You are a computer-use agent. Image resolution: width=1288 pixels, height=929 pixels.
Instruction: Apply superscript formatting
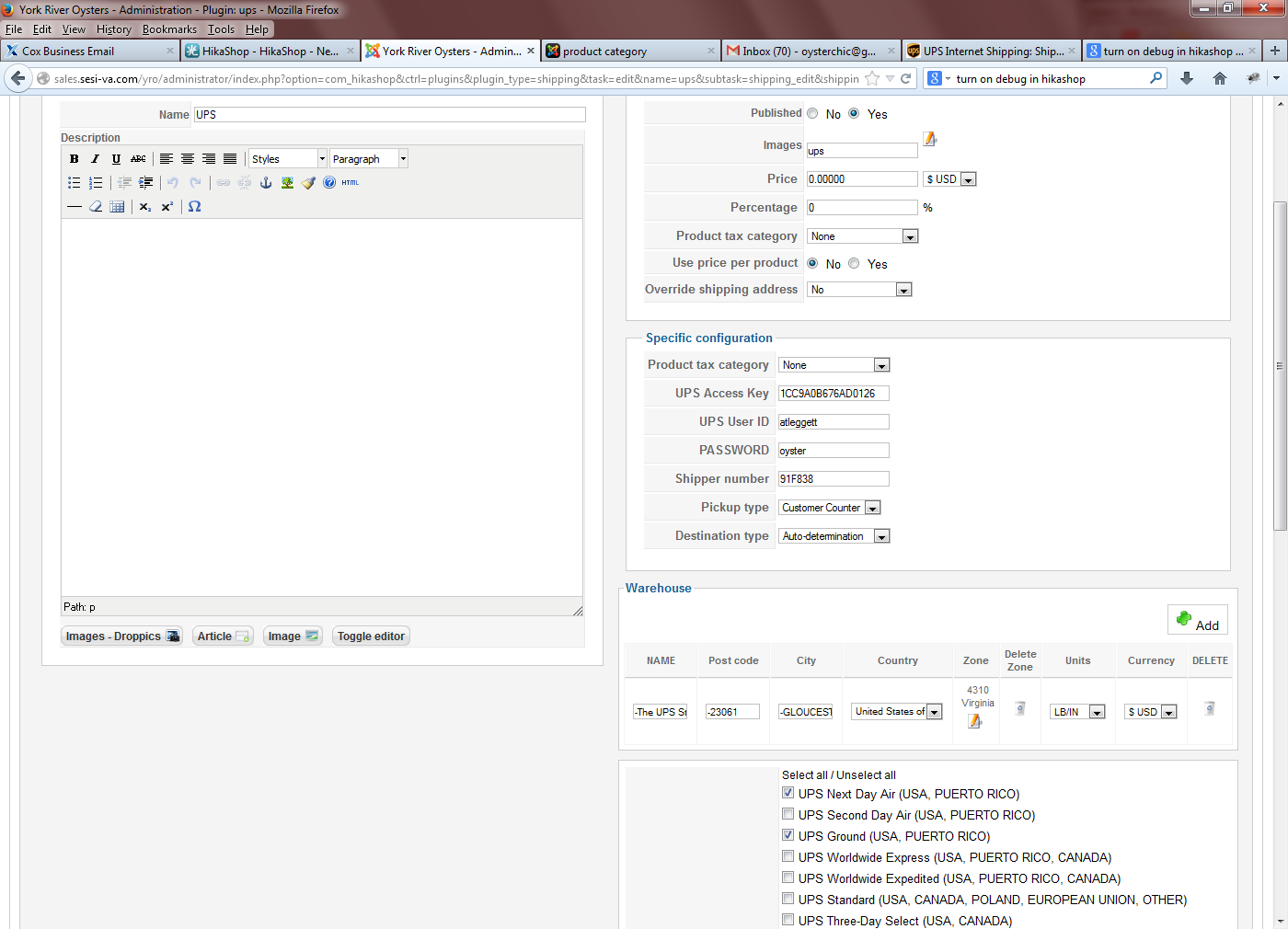coord(167,207)
